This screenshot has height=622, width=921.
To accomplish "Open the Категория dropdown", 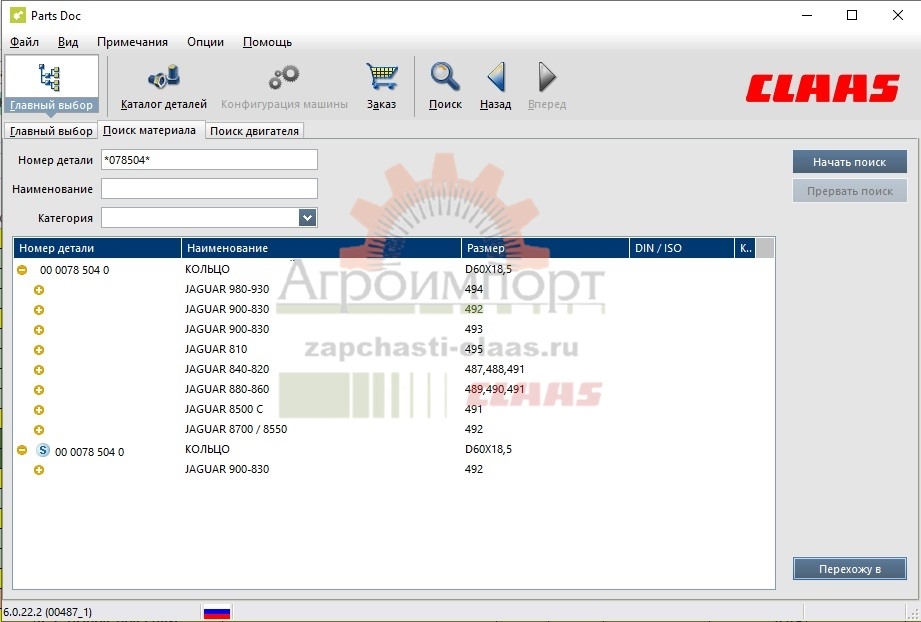I will 307,218.
